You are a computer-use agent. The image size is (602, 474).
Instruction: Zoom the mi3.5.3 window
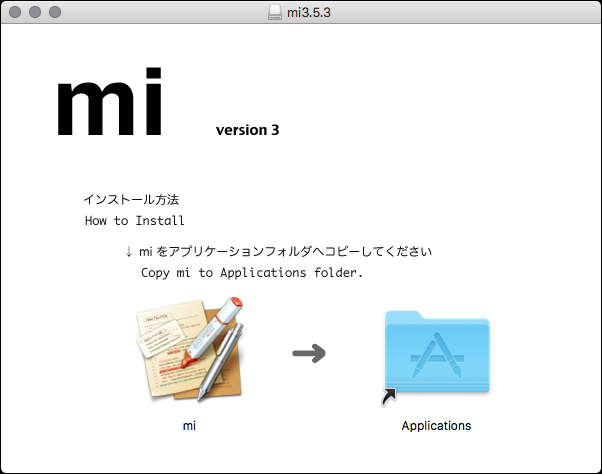(55, 12)
